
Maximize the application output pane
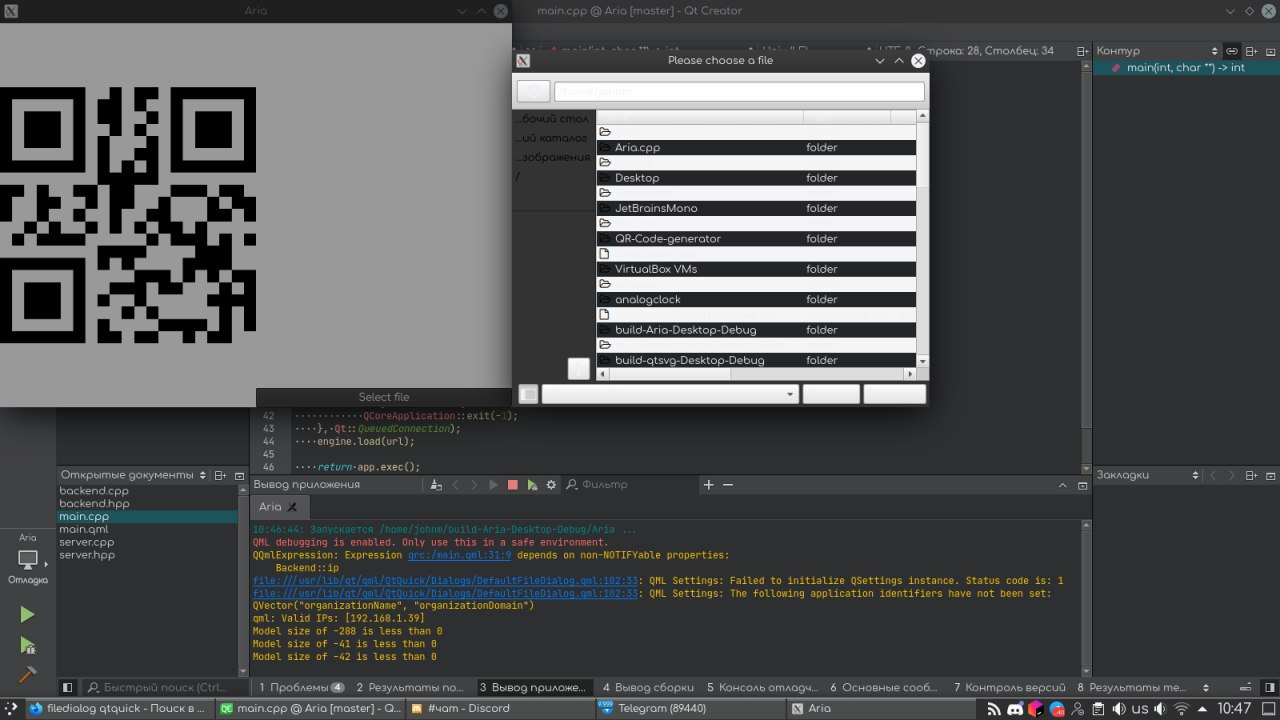pyautogui.click(x=1081, y=485)
